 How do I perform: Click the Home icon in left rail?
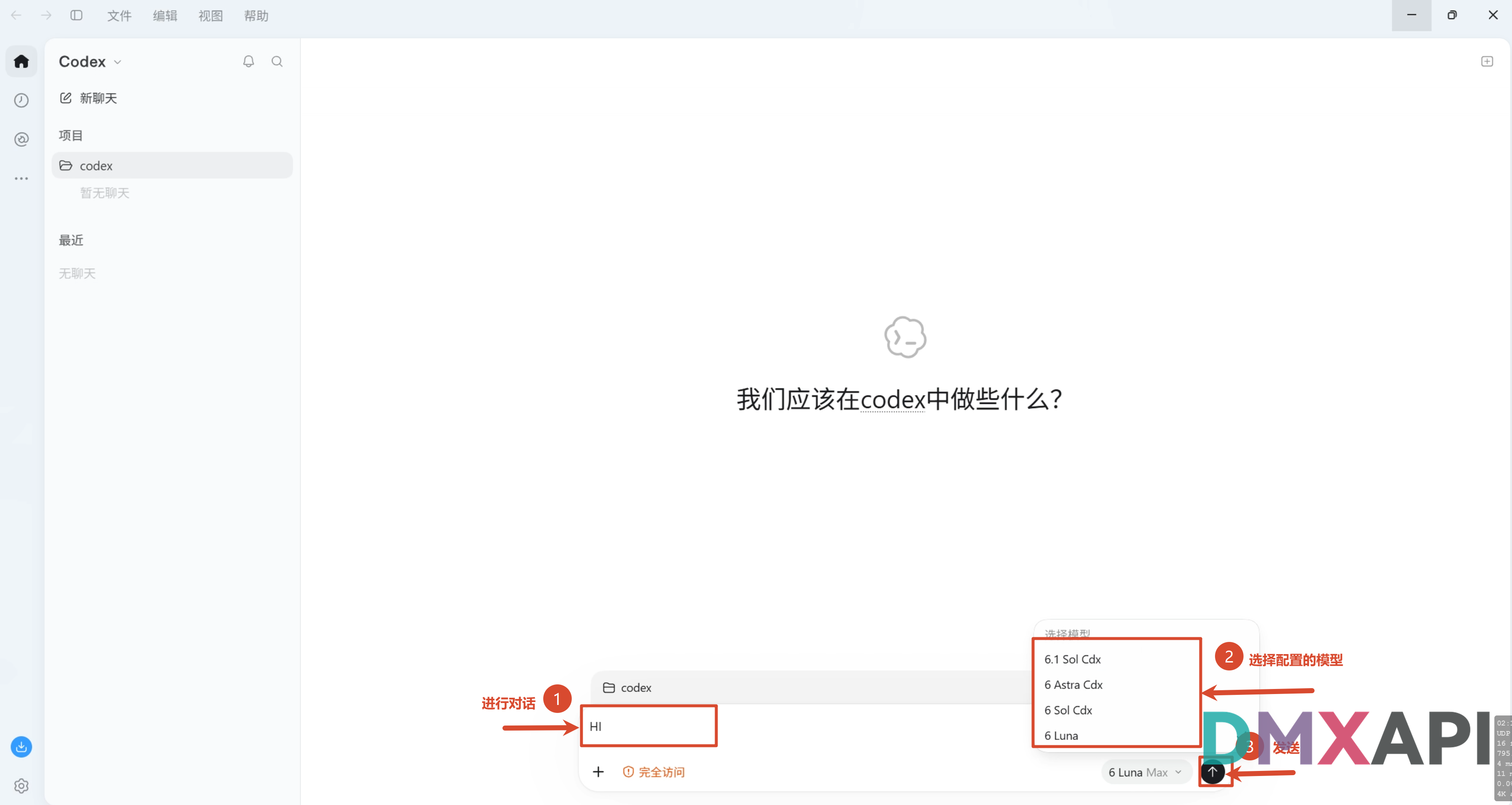click(21, 61)
